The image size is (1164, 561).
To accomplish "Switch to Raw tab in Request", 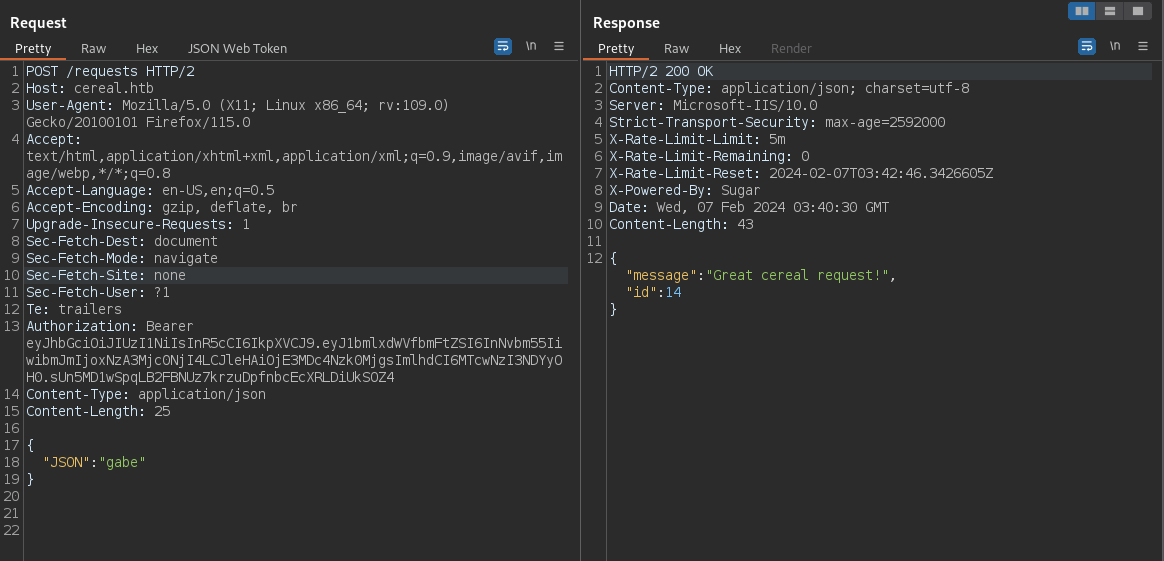I will coord(94,48).
